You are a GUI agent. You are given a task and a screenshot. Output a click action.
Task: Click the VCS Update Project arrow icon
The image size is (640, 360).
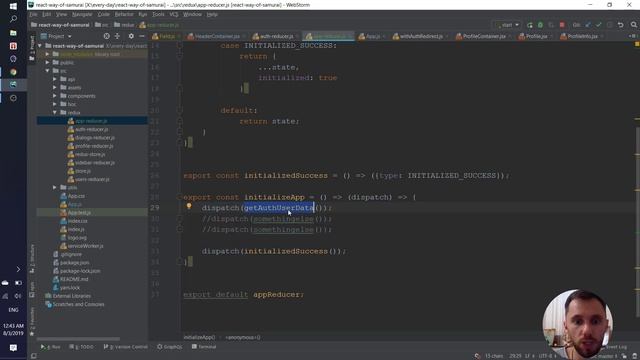[588, 25]
